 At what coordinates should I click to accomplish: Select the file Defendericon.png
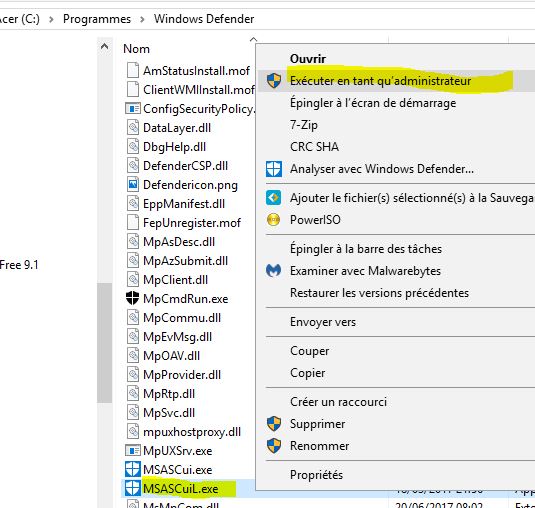[190, 185]
